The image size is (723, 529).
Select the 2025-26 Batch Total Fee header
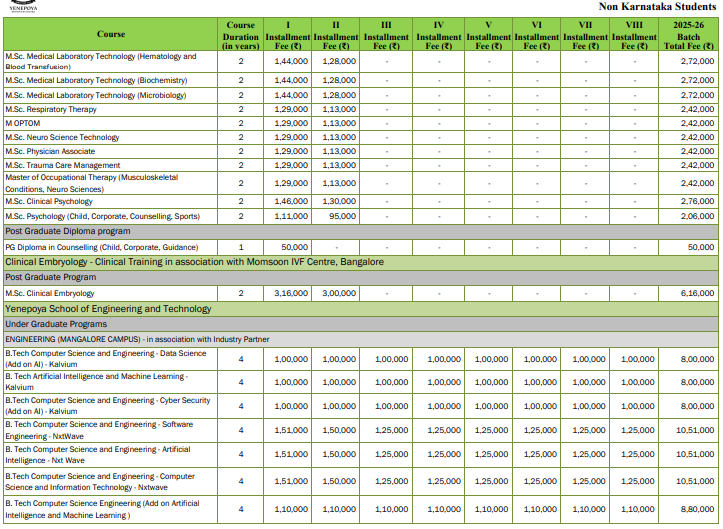coord(688,35)
